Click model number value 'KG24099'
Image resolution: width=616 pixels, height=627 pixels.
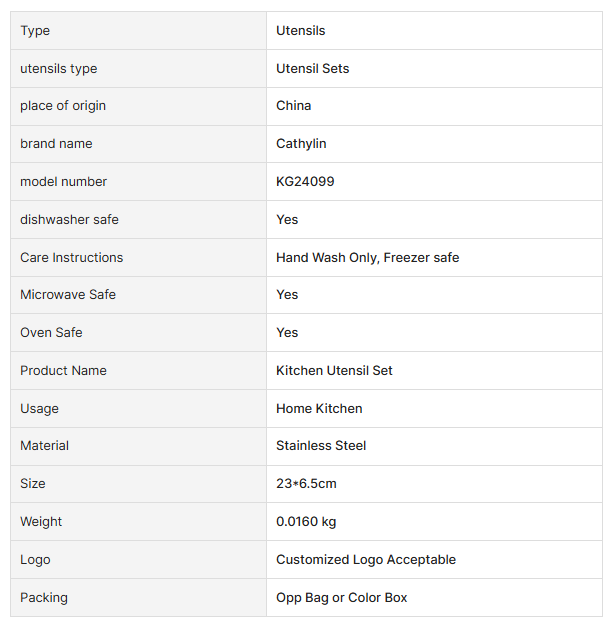[305, 182]
